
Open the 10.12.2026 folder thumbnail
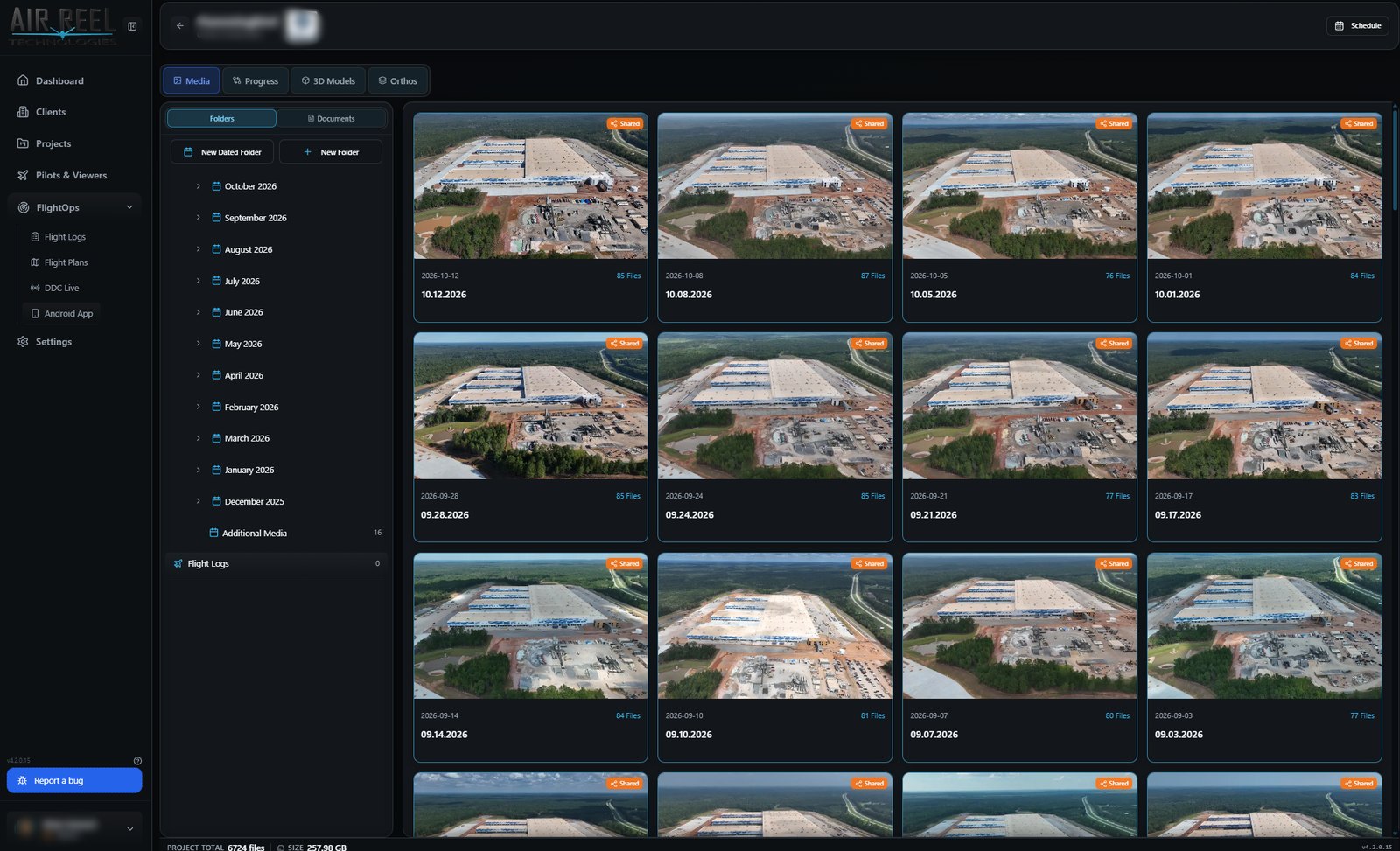(530, 186)
